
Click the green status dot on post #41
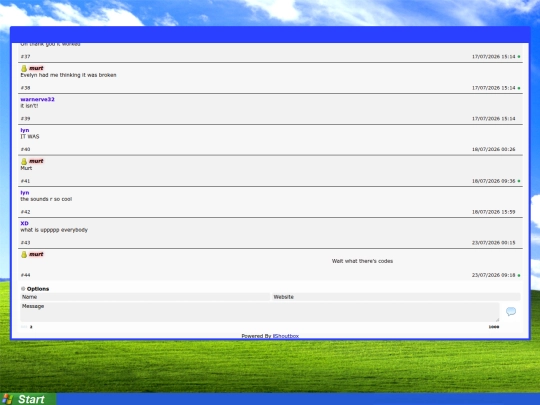coord(519,181)
